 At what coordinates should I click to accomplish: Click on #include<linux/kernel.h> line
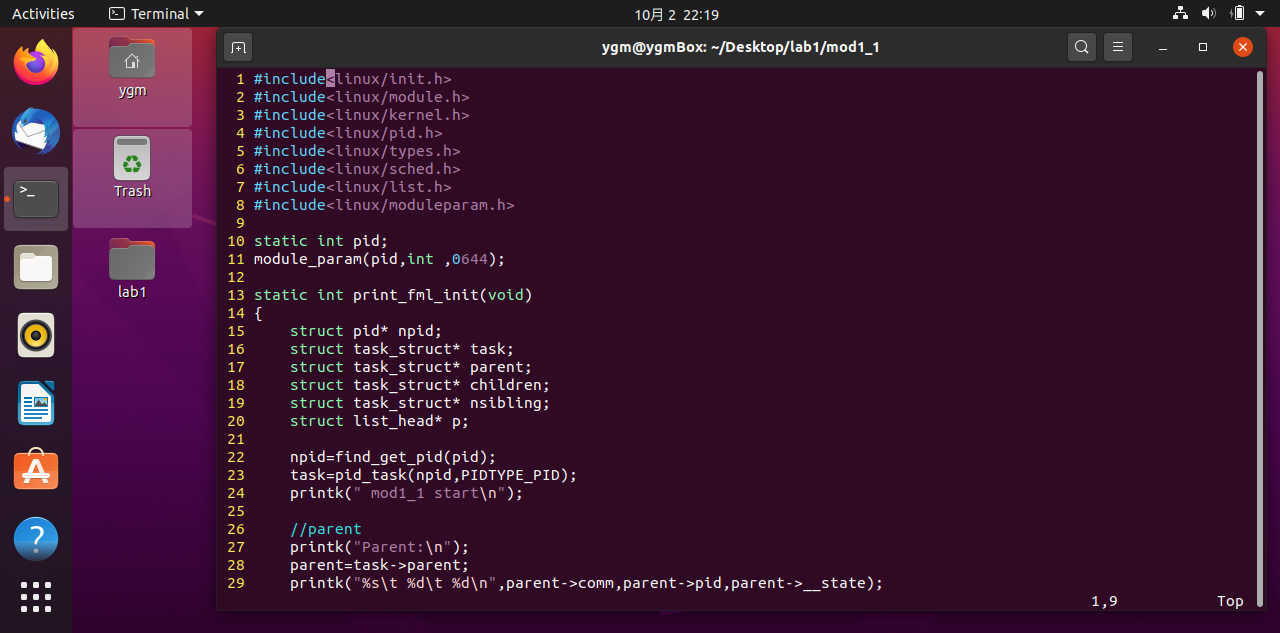click(x=361, y=115)
